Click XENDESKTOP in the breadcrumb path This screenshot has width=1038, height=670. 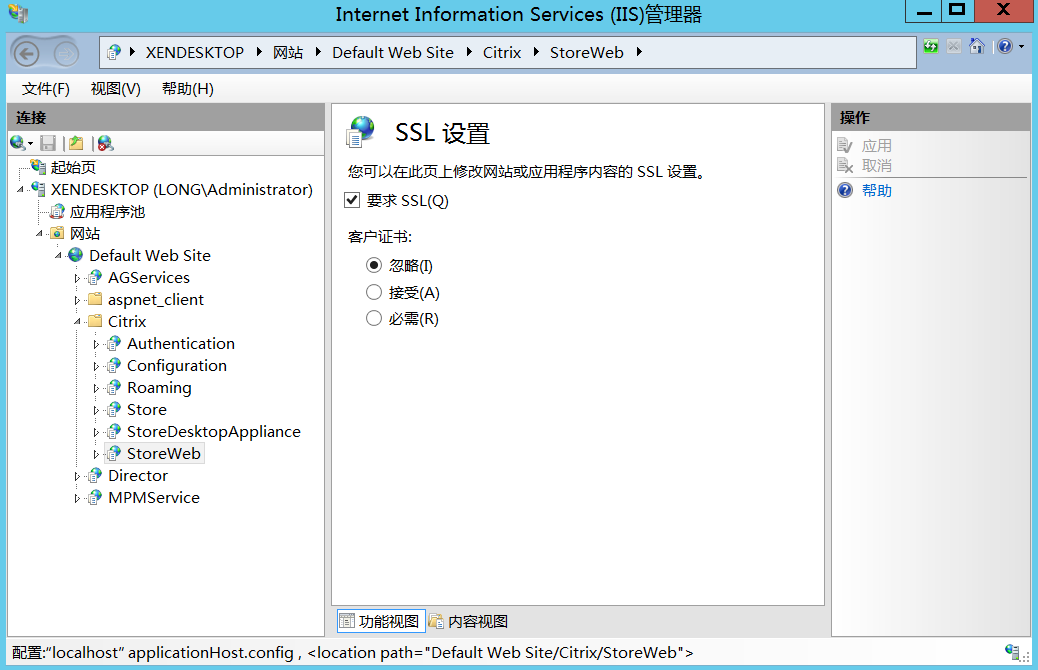[x=195, y=52]
